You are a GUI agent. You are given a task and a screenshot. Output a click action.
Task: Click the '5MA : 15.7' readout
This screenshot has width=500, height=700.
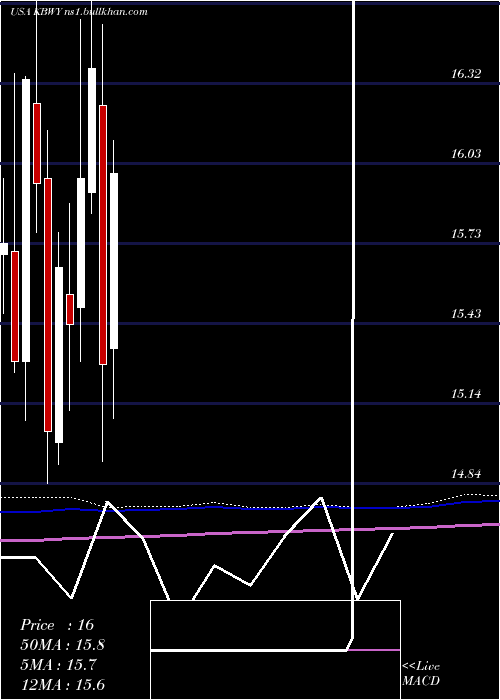pos(58,665)
